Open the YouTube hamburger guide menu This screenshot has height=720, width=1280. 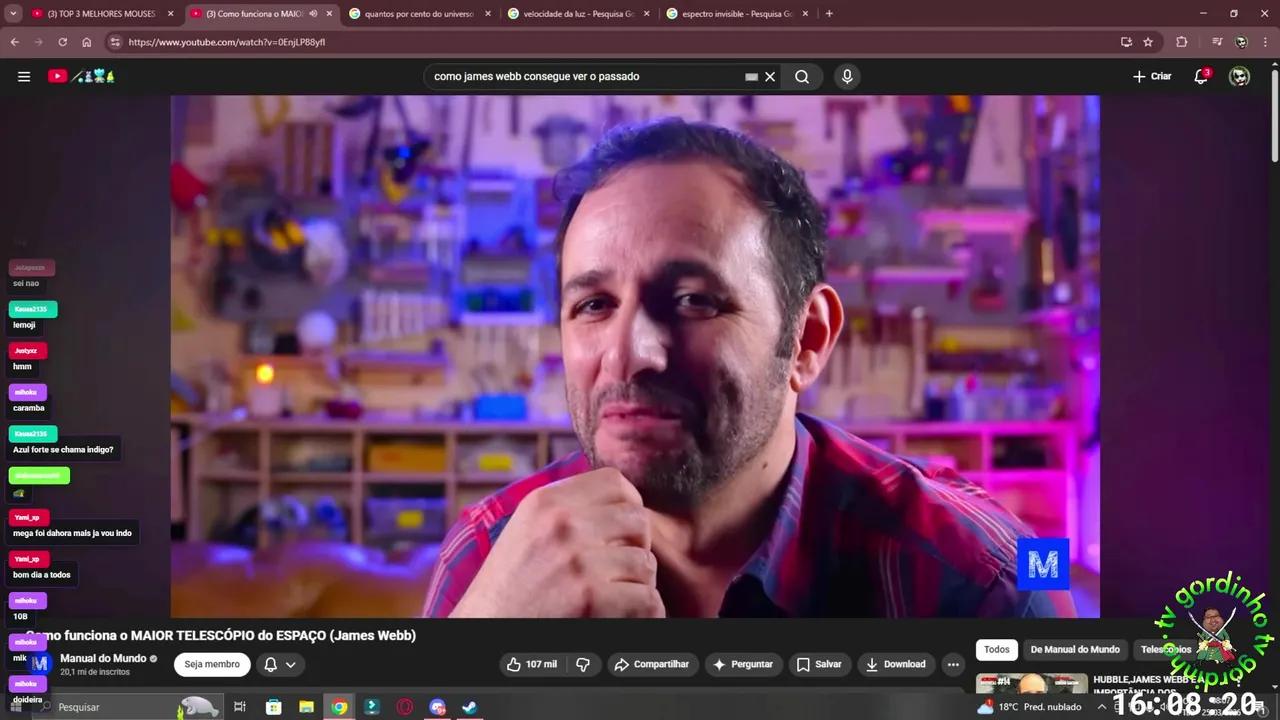(24, 76)
